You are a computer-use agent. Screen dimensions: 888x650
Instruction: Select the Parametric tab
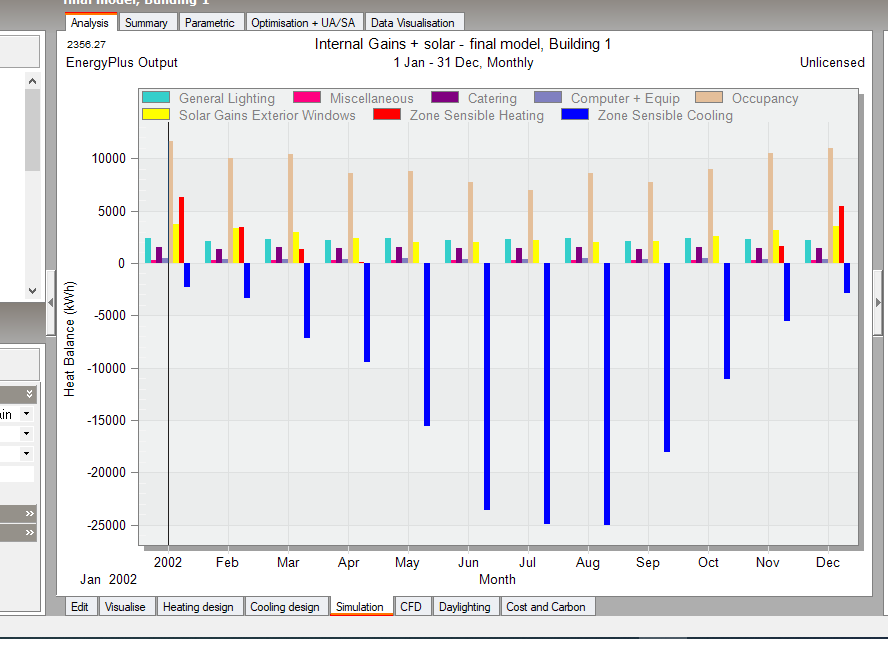[210, 23]
